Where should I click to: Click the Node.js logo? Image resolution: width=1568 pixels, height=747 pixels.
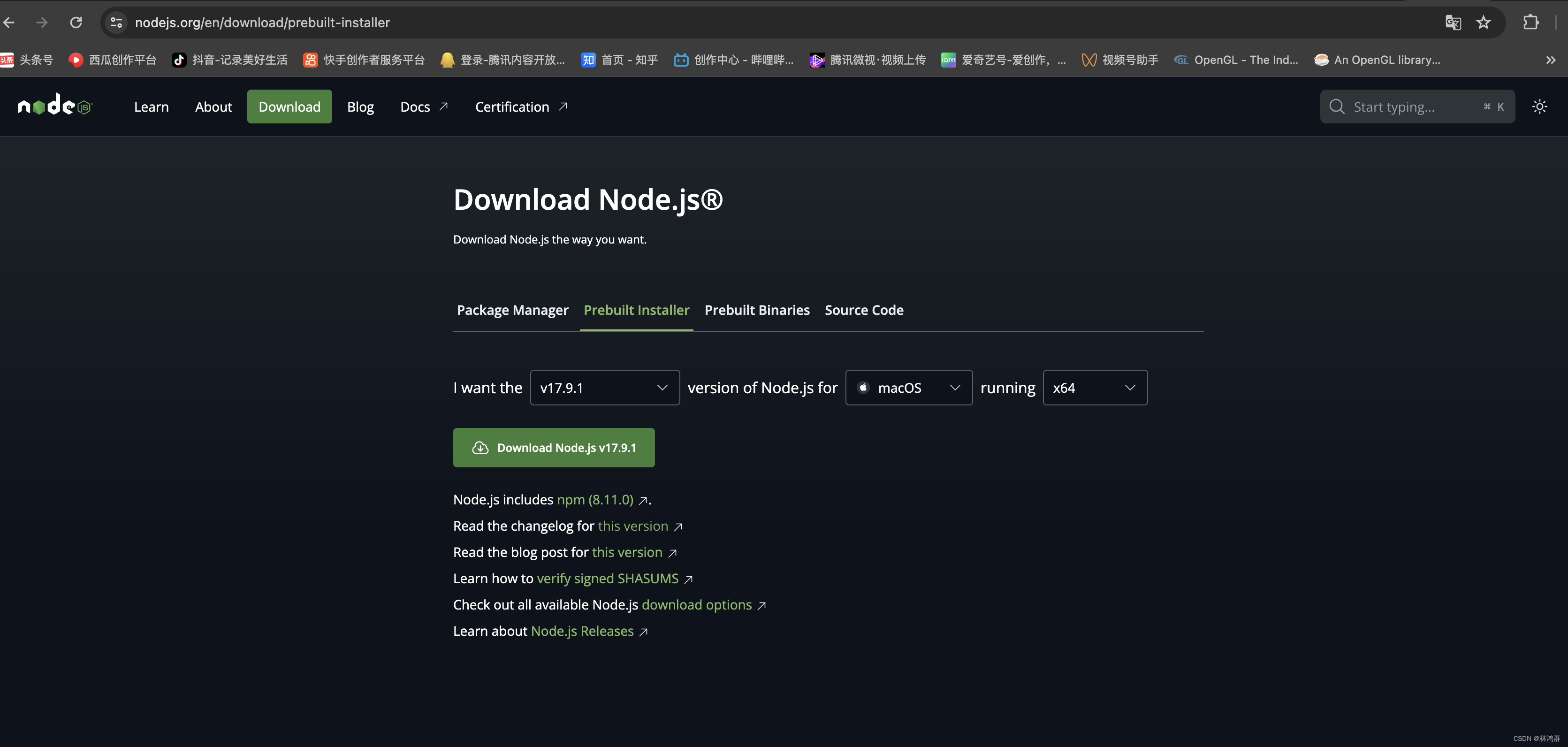tap(54, 105)
